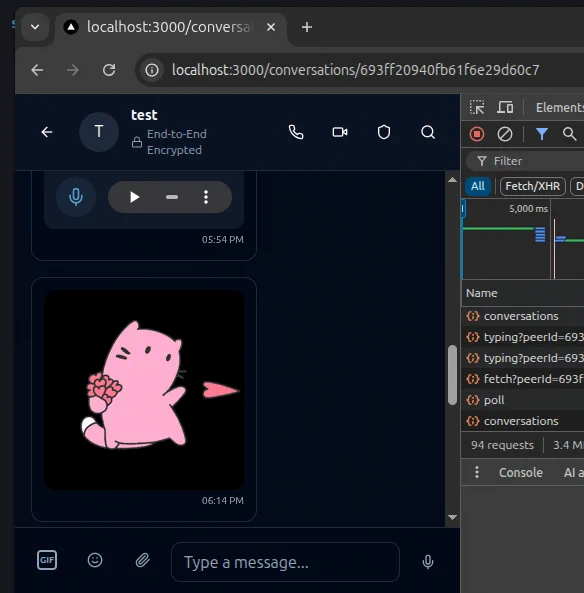
Task: Toggle DevTools device toolbar
Action: tap(505, 107)
